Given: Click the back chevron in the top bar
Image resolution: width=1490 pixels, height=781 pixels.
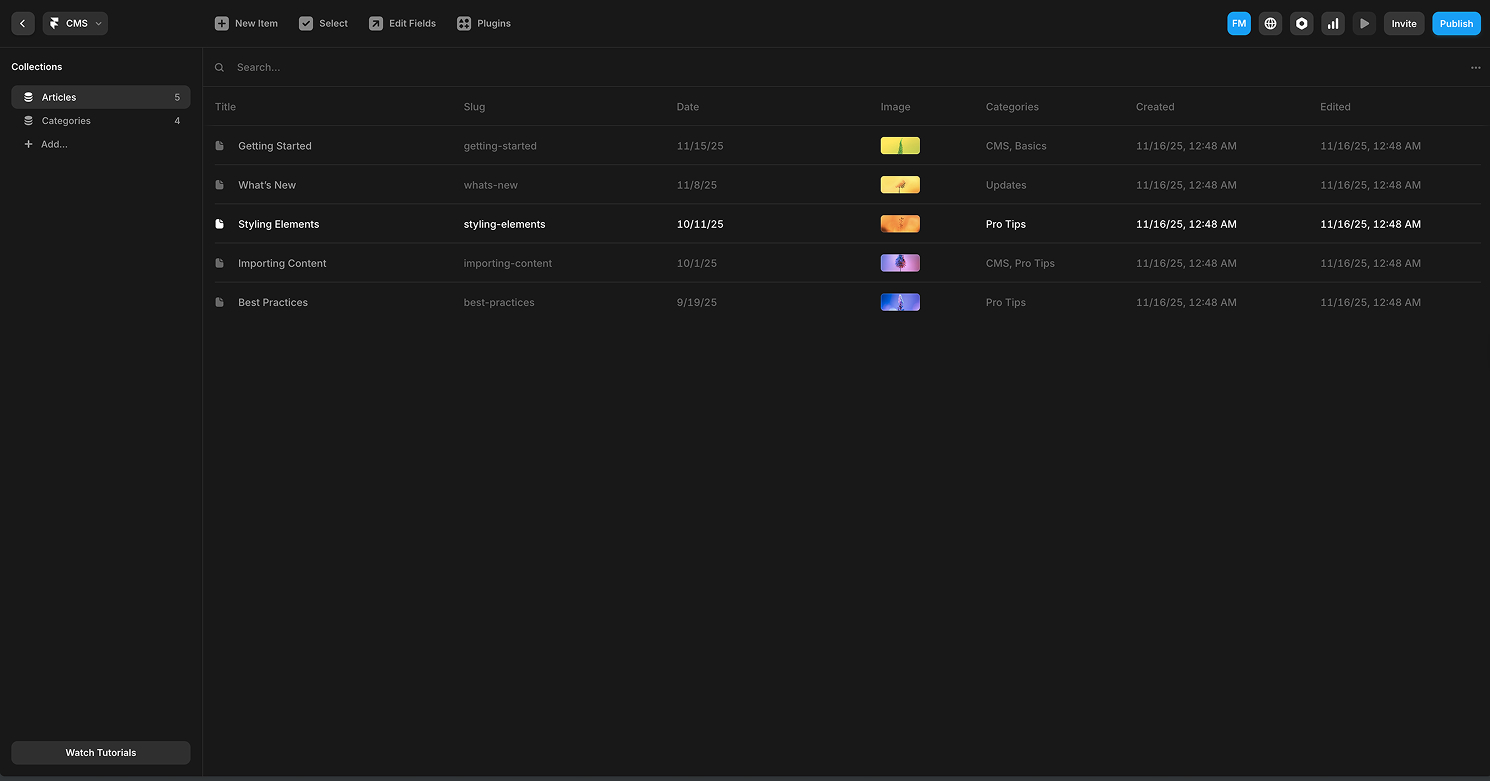Looking at the screenshot, I should [22, 23].
